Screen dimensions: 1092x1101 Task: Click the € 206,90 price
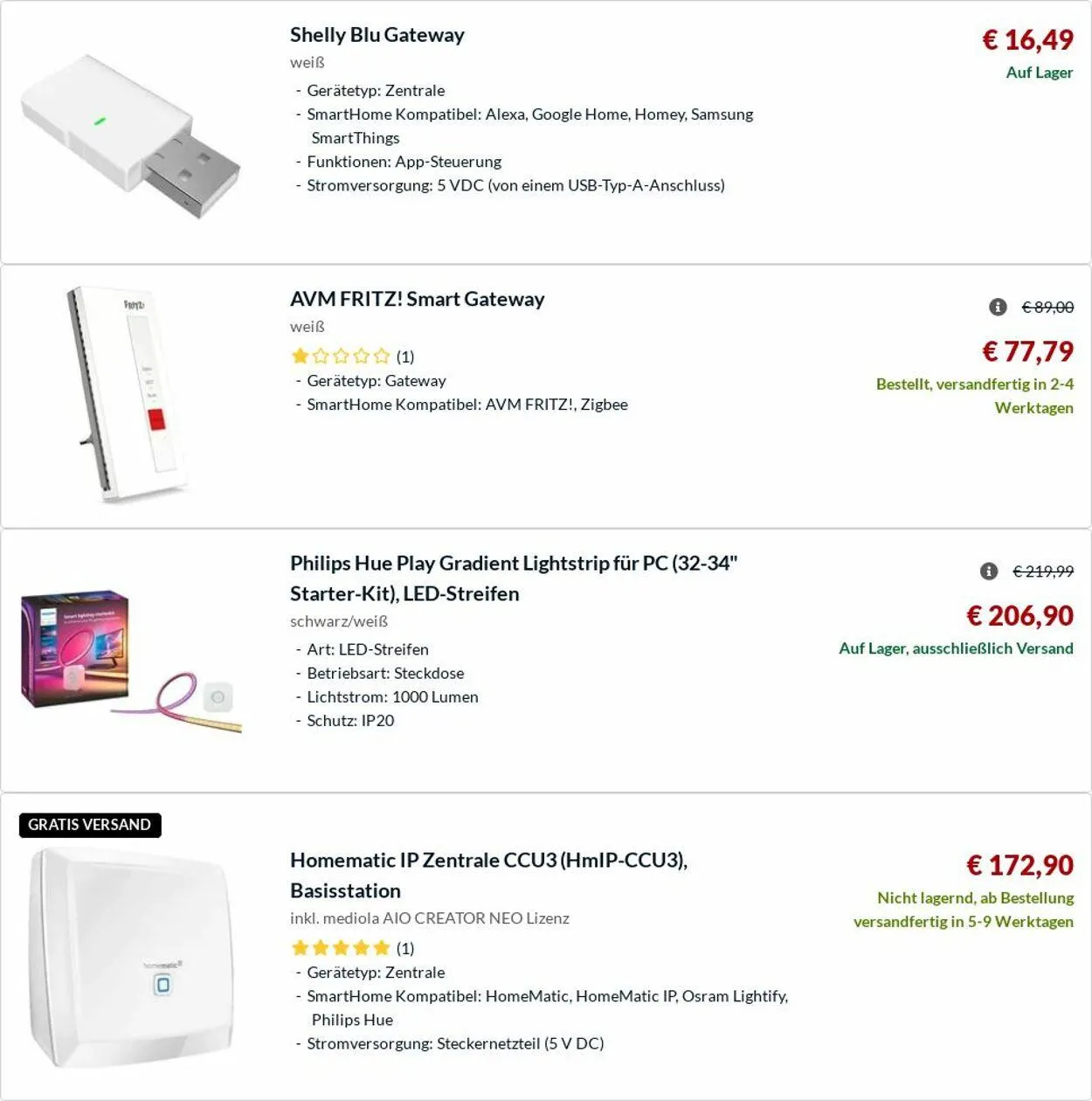pyautogui.click(x=1019, y=616)
